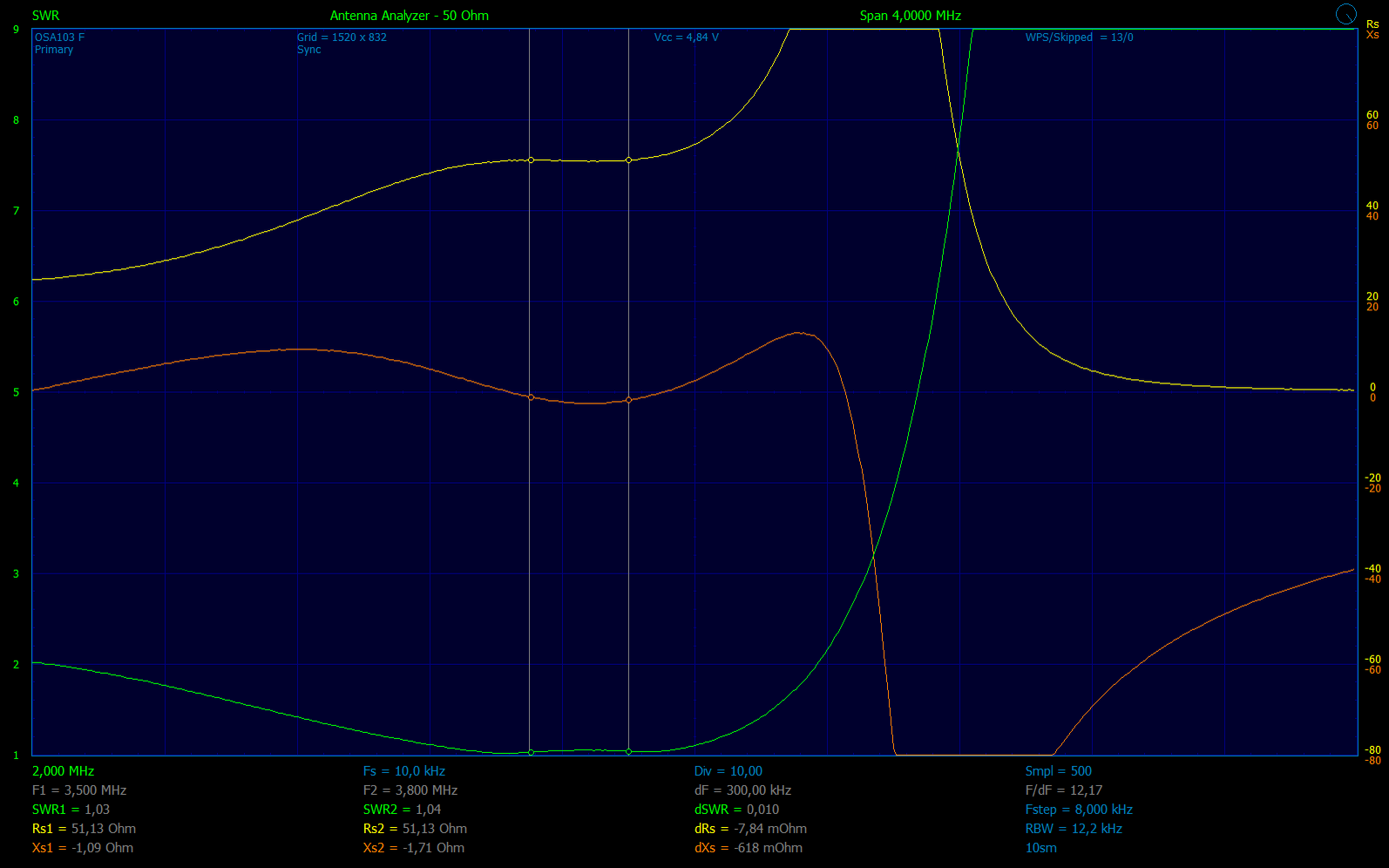Click the Sync label under Grid
This screenshot has width=1389, height=868.
pyautogui.click(x=308, y=50)
